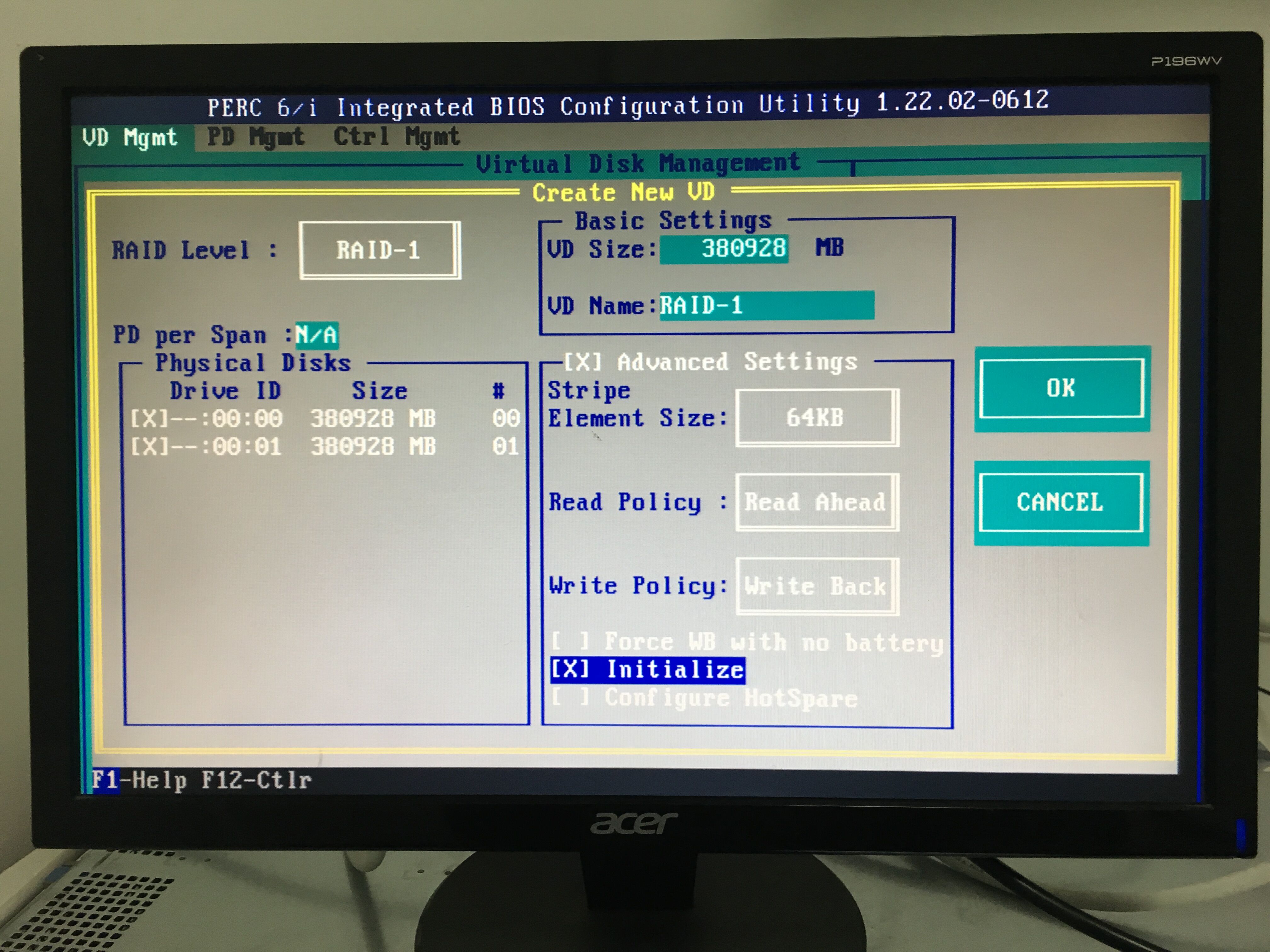Click the VD Name field containing RAID-1
The width and height of the screenshot is (1270, 952).
coord(767,305)
